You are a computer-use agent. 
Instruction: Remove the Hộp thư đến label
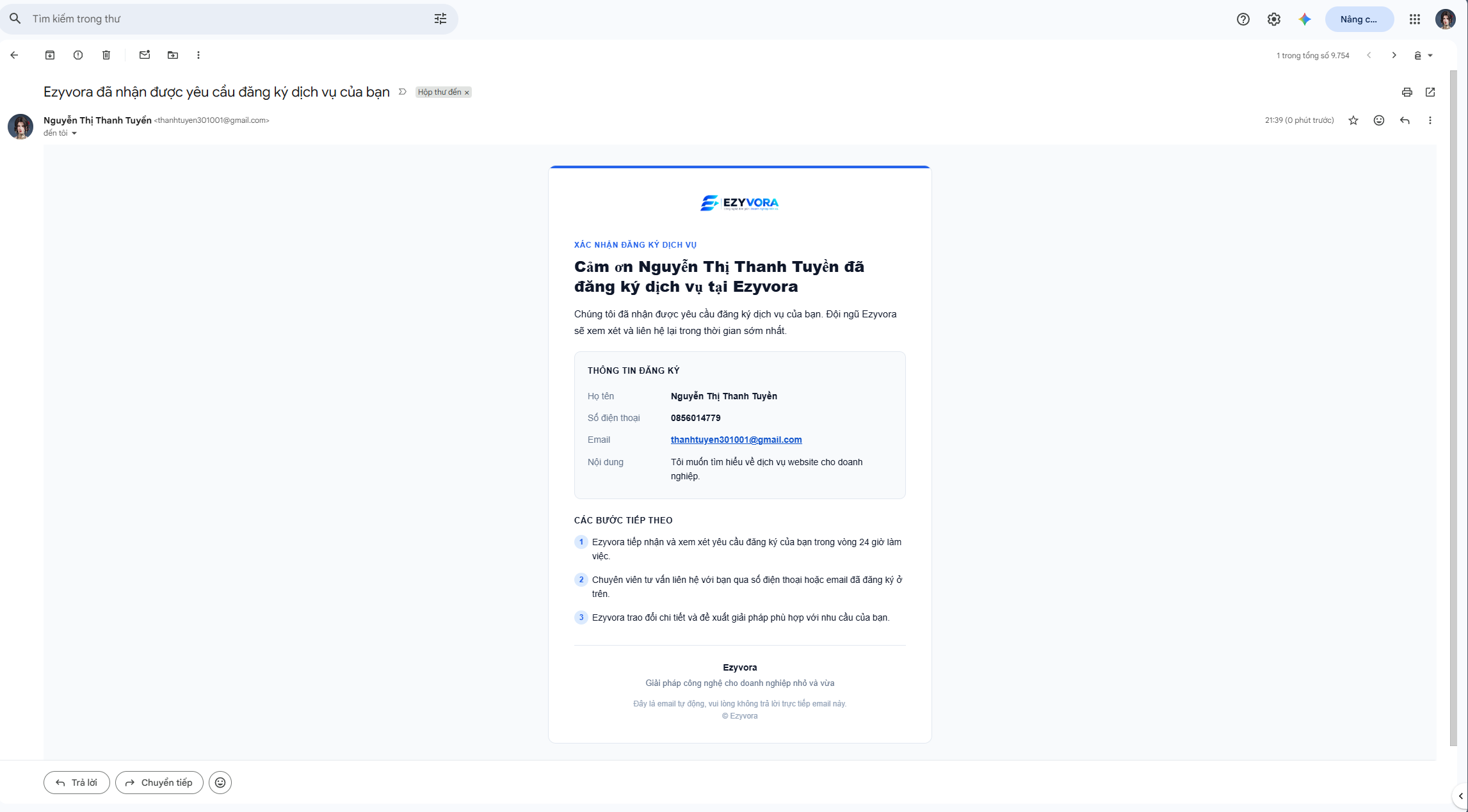467,93
